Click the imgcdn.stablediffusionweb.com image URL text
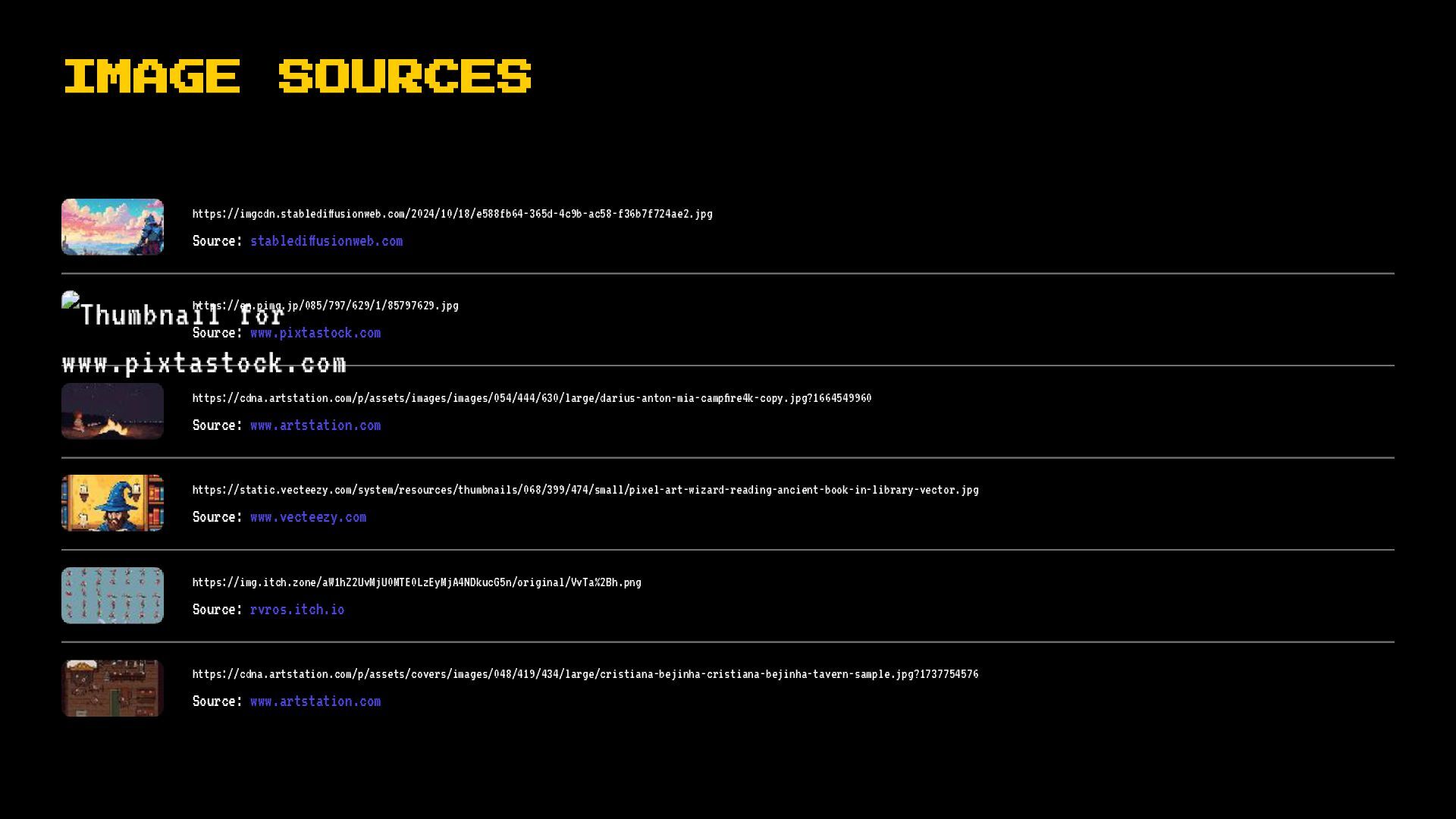Image resolution: width=1456 pixels, height=819 pixels. (x=452, y=214)
